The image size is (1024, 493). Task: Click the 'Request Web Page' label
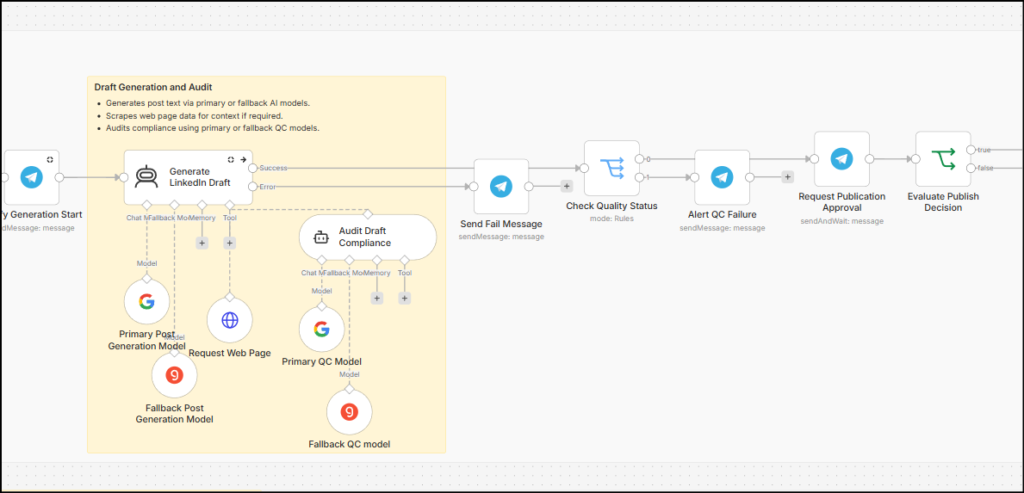pyautogui.click(x=230, y=353)
